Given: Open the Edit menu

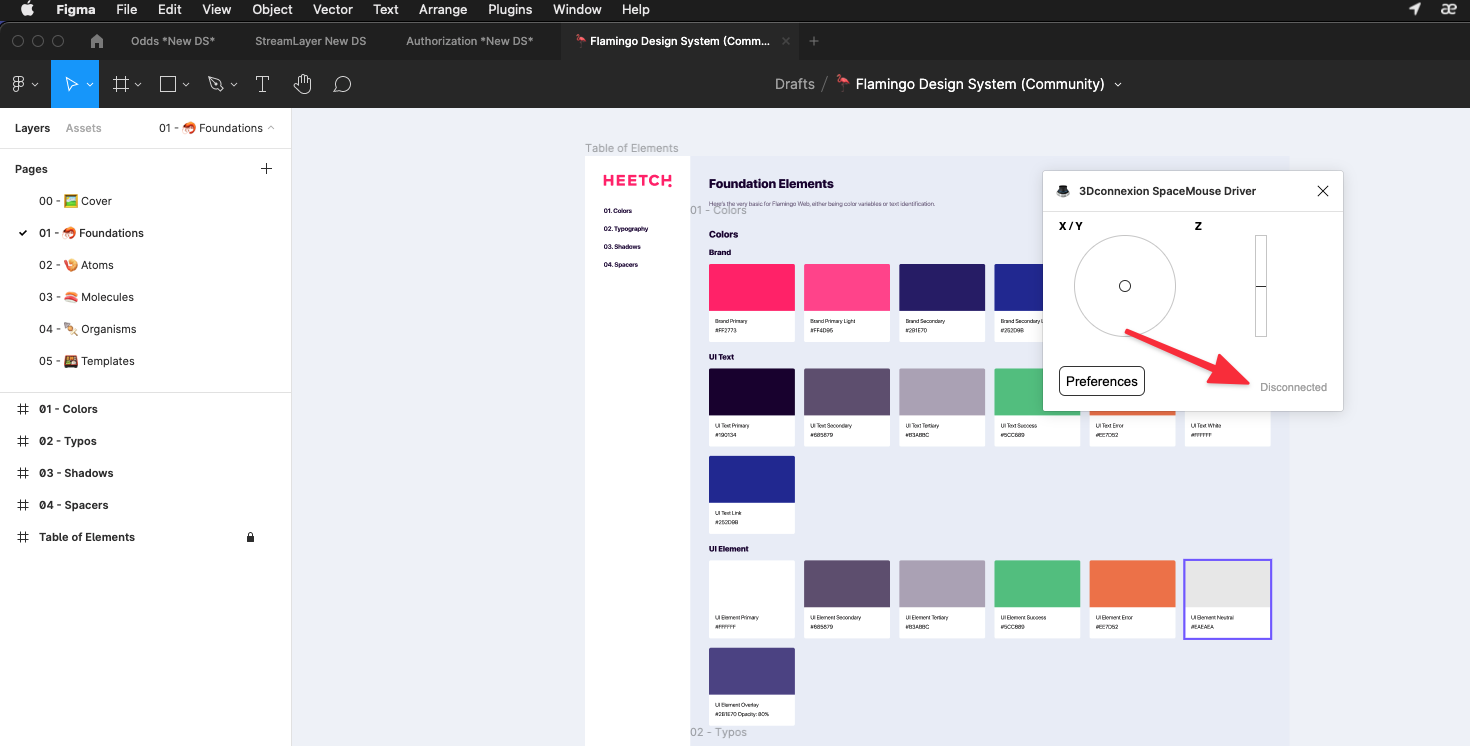Looking at the screenshot, I should (x=170, y=9).
